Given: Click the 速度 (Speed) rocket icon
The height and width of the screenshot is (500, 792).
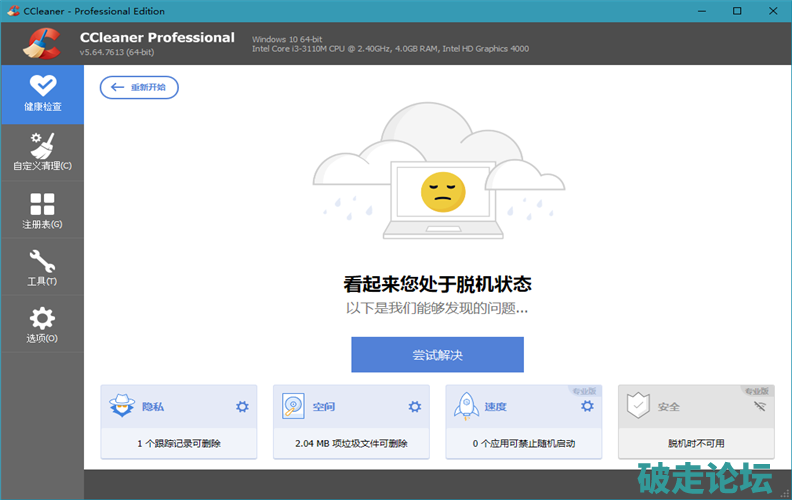Looking at the screenshot, I should tap(465, 406).
